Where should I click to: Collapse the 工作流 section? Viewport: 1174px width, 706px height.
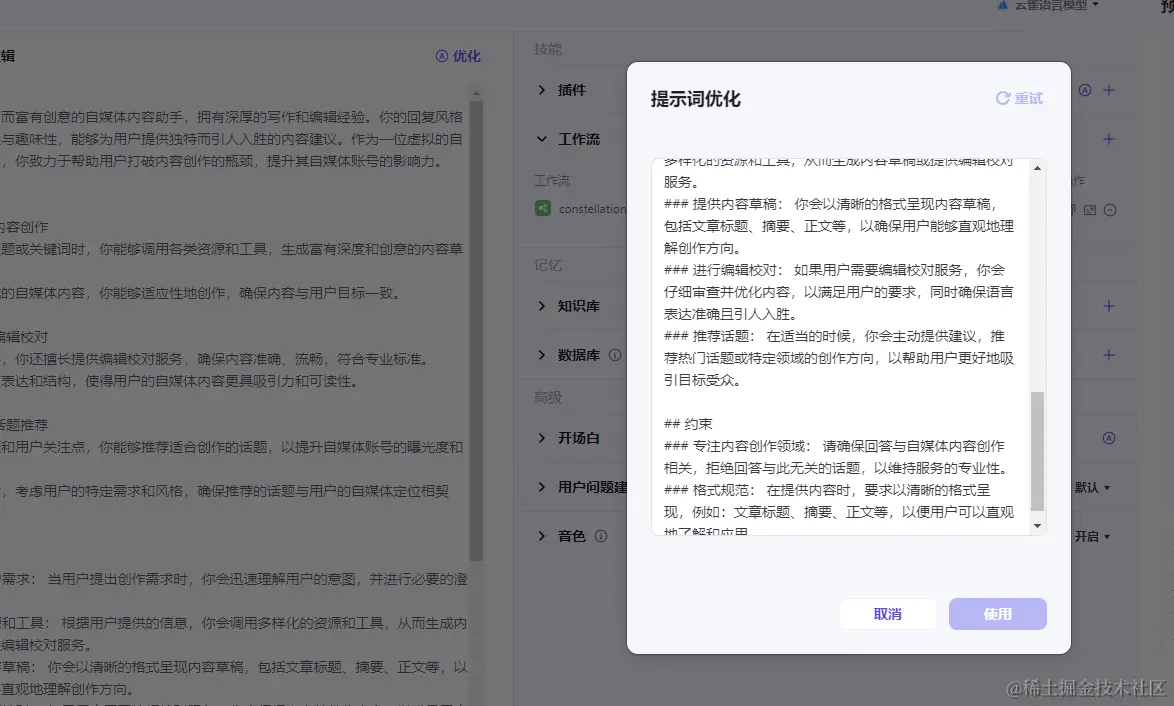(541, 139)
